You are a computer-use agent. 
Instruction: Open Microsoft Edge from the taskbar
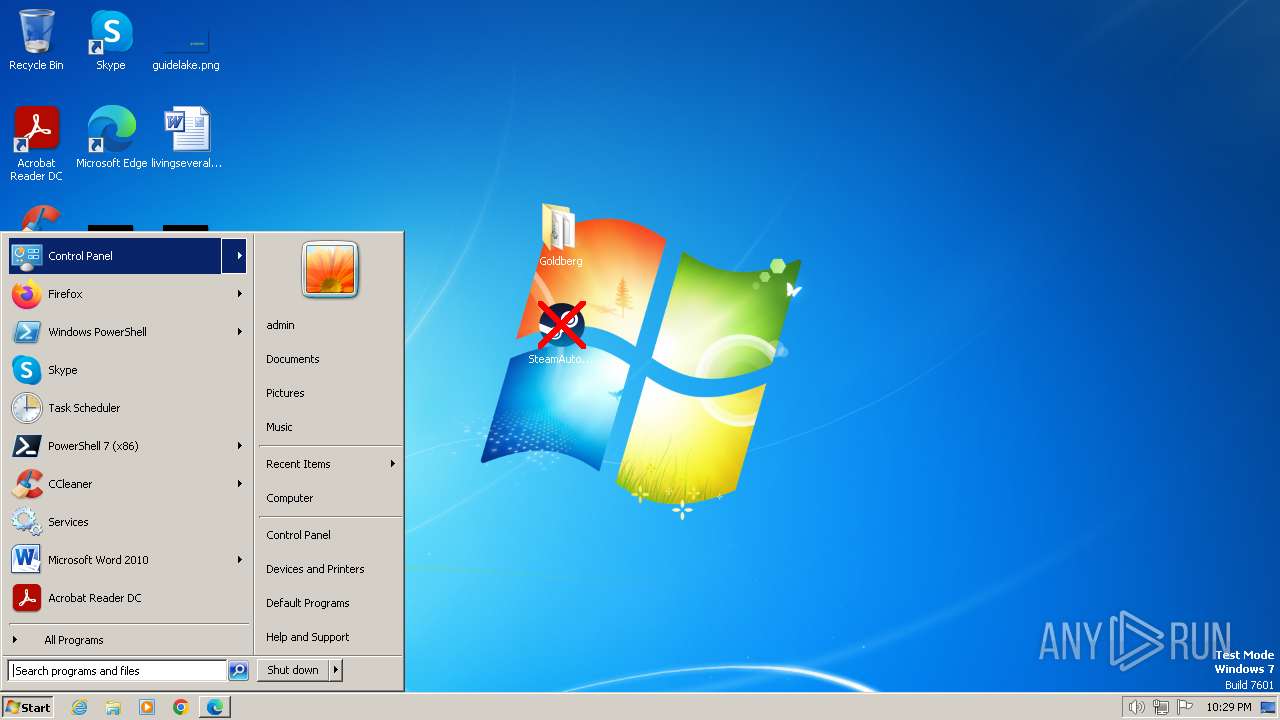(x=215, y=707)
